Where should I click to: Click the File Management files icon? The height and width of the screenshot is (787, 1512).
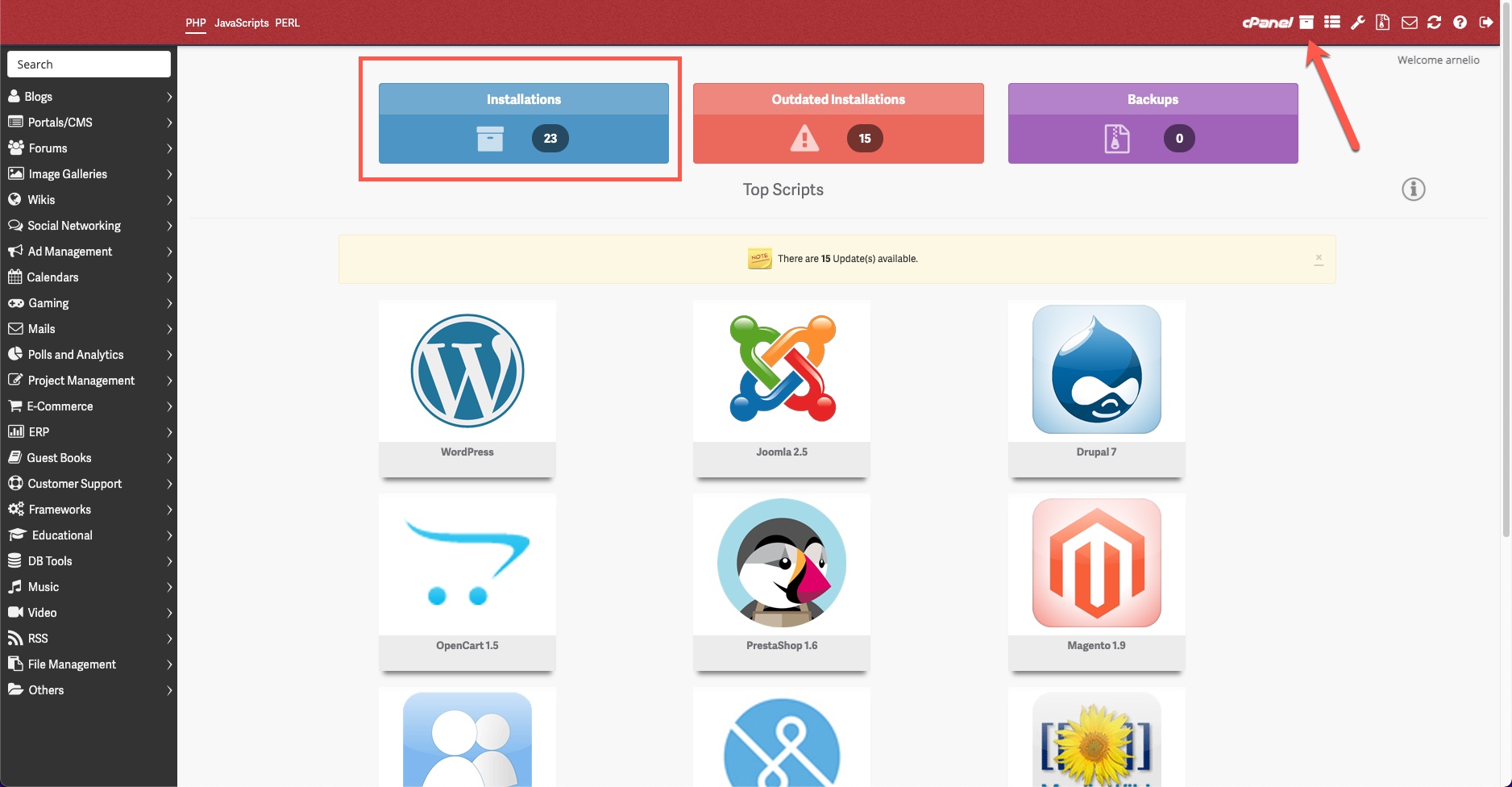click(x=15, y=664)
